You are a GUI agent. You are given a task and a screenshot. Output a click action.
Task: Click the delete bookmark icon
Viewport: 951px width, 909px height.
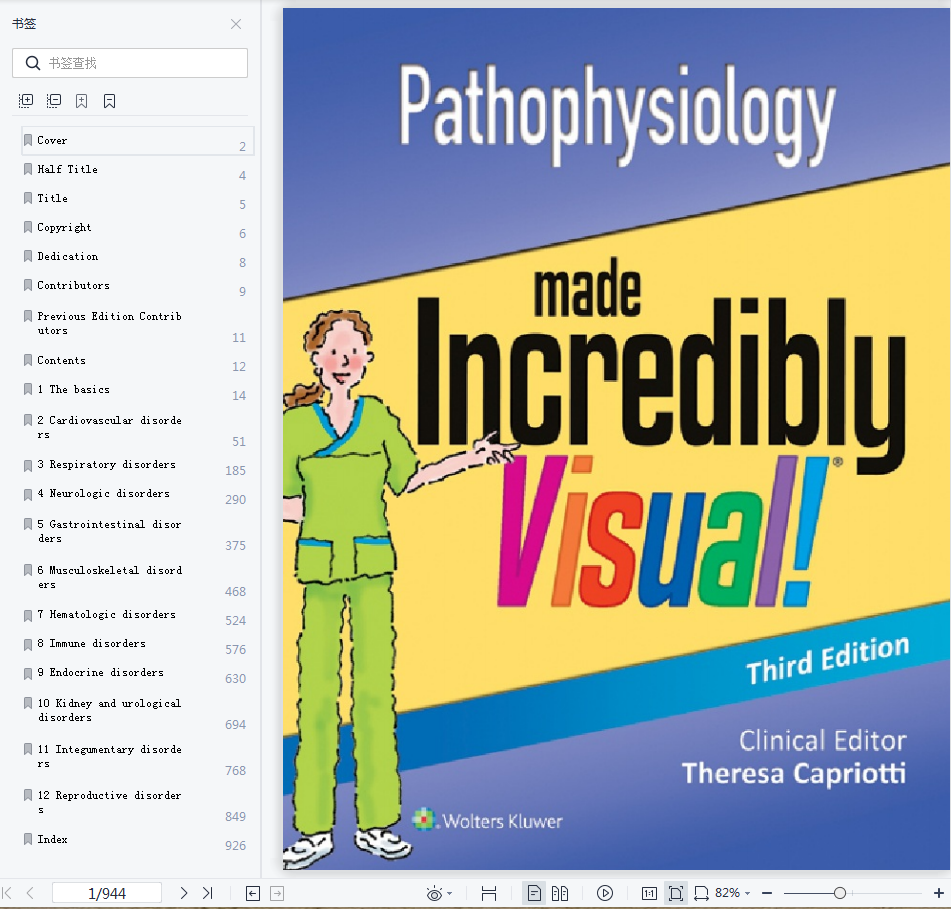tap(110, 101)
